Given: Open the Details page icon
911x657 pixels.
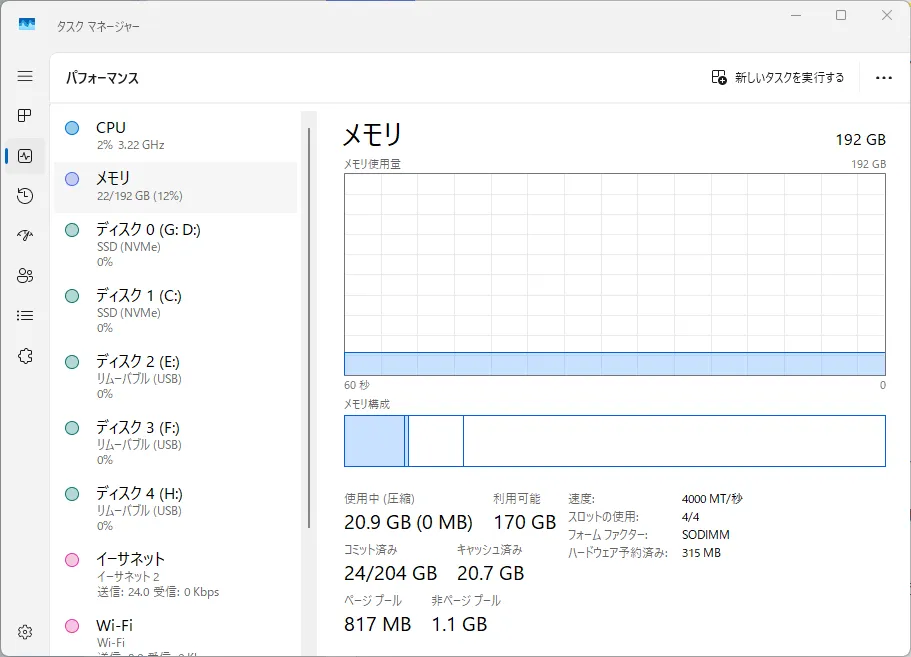Looking at the screenshot, I should point(25,316).
